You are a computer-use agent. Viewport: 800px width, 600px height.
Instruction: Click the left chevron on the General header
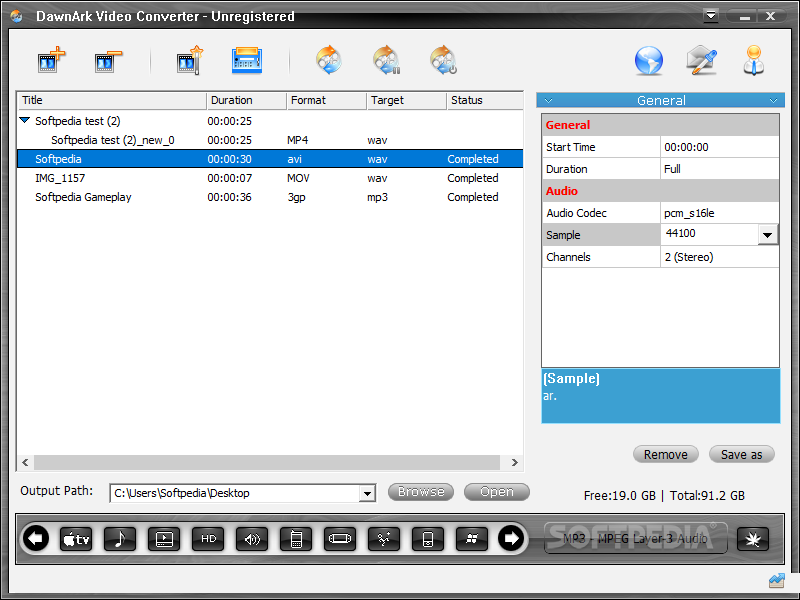[x=548, y=101]
